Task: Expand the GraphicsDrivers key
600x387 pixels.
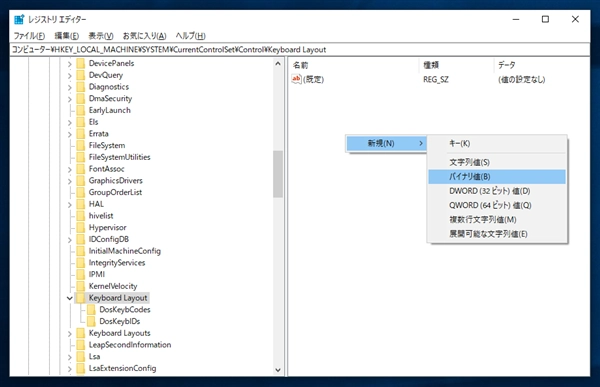Action: tap(70, 181)
